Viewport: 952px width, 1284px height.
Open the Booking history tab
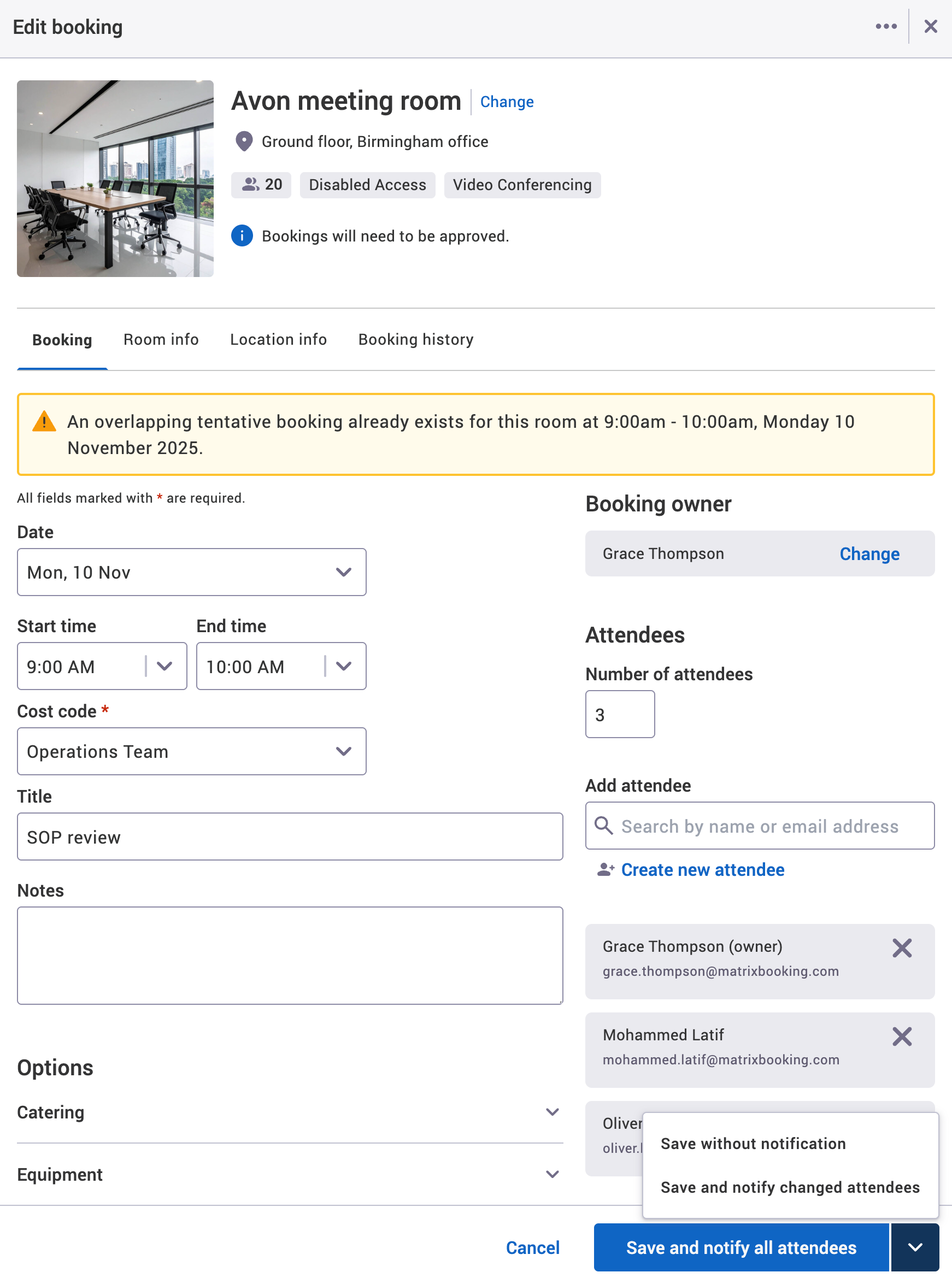click(x=415, y=339)
